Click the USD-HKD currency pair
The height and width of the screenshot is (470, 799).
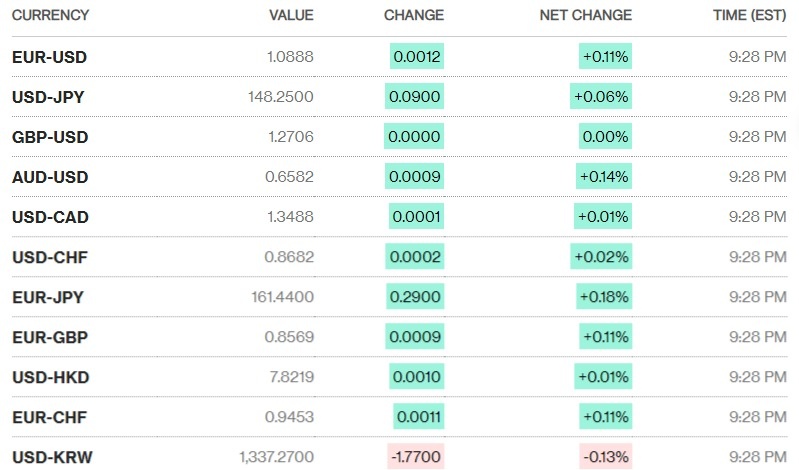click(x=50, y=377)
